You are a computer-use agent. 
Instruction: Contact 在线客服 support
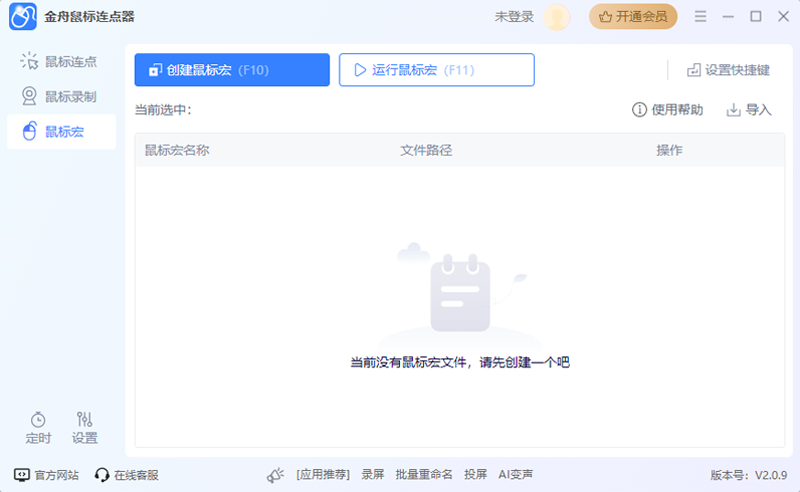(x=127, y=475)
